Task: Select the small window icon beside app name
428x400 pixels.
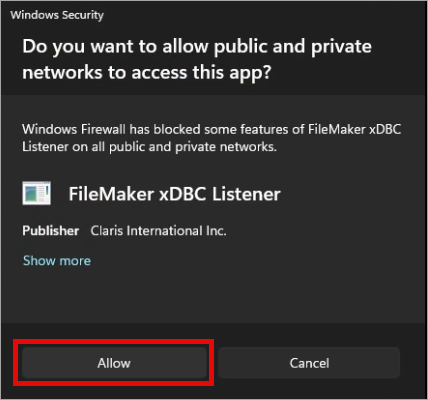Action: 36,193
